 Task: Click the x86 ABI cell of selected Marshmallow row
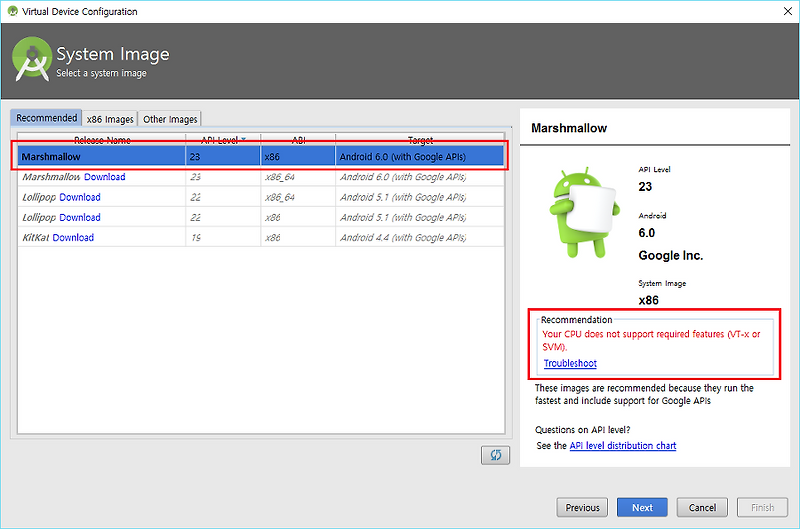click(x=298, y=157)
